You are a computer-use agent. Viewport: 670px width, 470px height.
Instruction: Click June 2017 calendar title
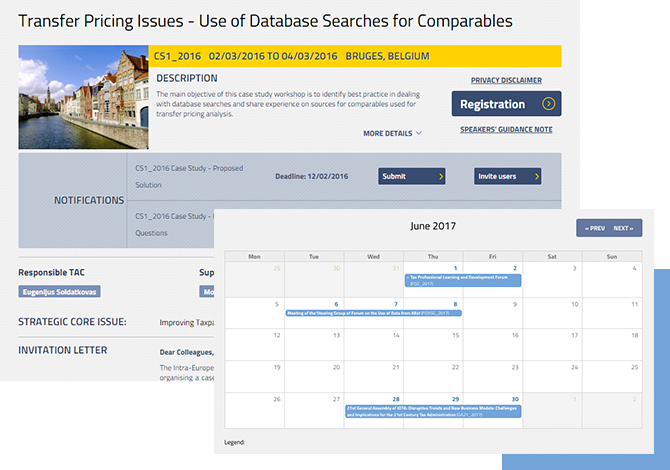433,226
